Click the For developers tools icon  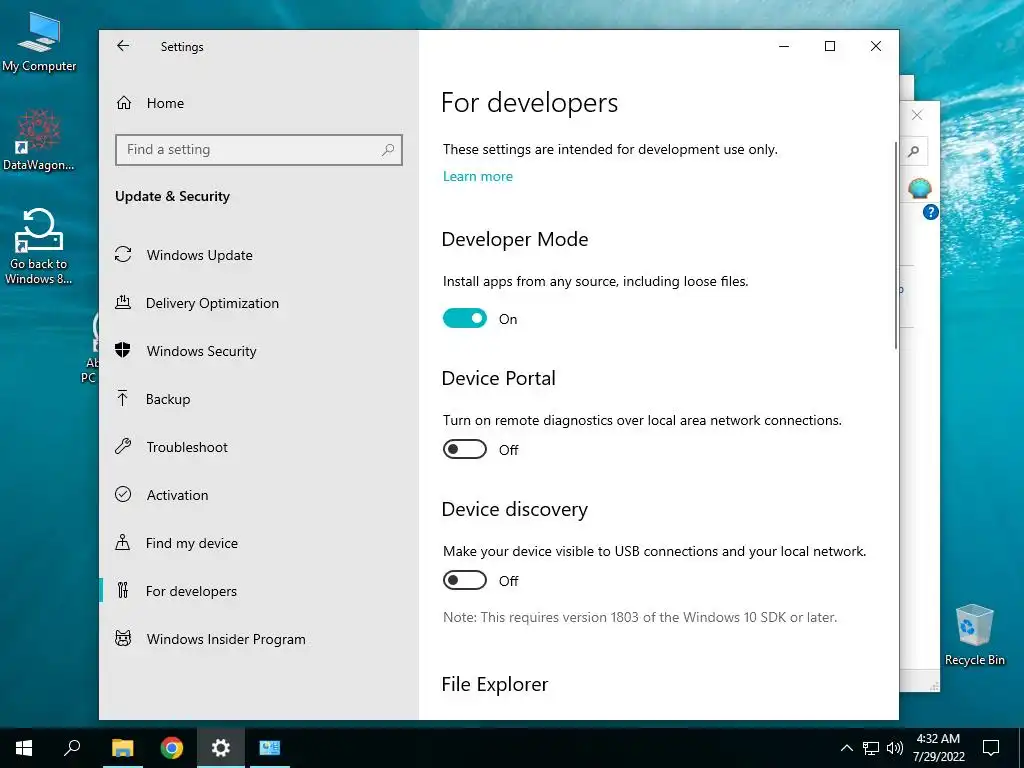coord(123,590)
